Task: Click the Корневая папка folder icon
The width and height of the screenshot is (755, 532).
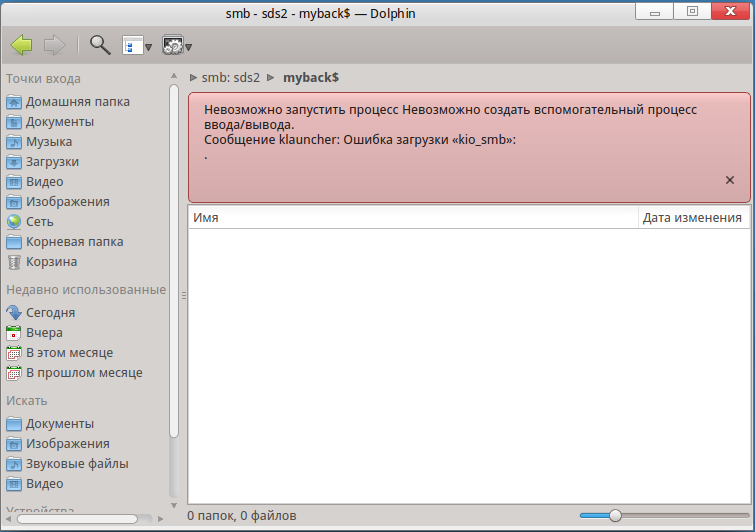Action: [x=14, y=242]
